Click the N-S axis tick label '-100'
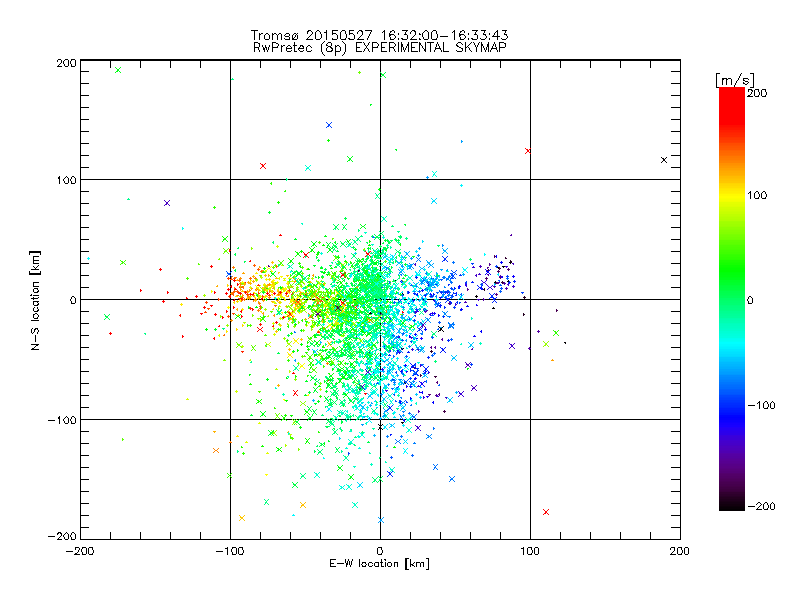 62,420
